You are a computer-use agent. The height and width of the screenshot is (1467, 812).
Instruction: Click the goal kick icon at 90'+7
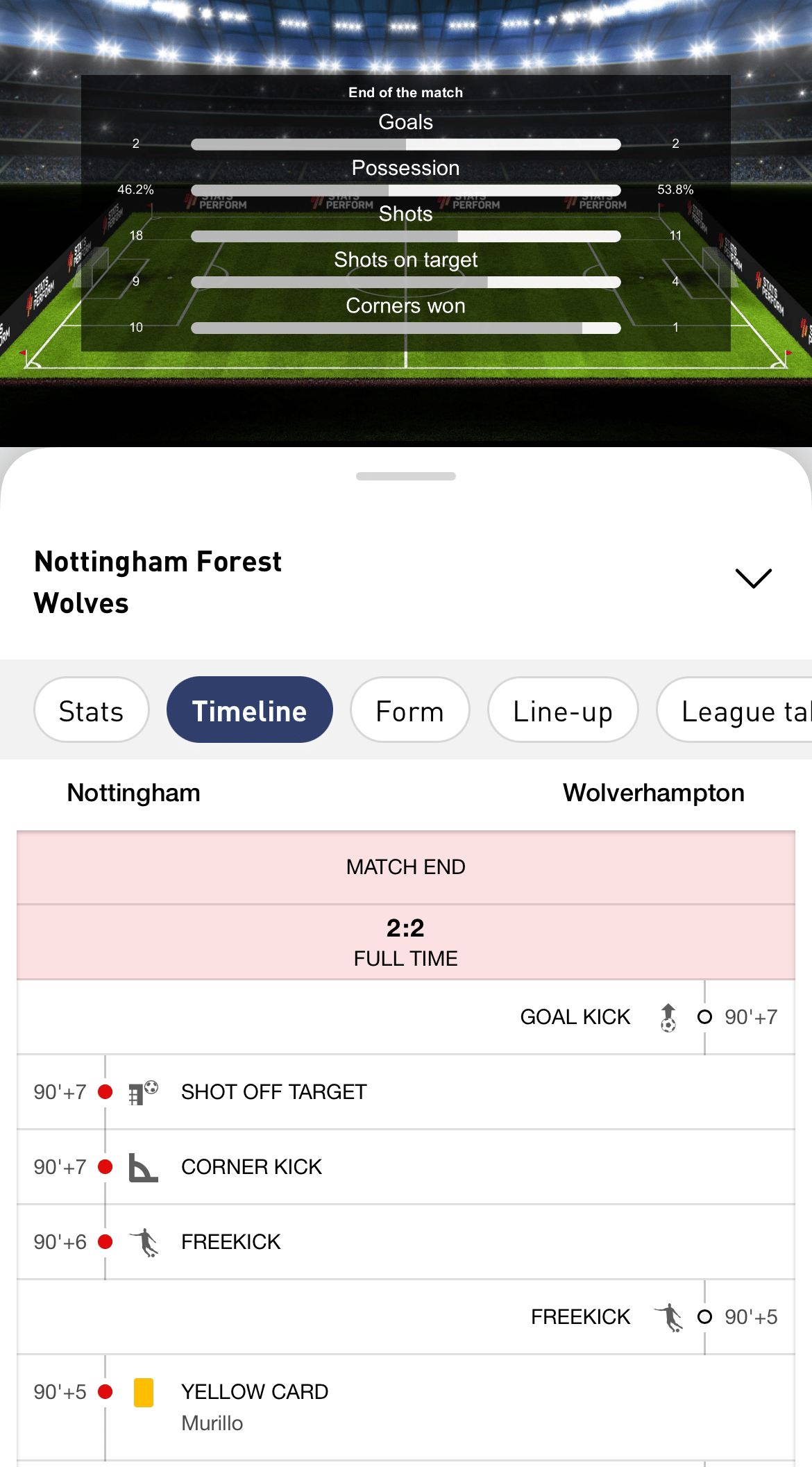668,1018
